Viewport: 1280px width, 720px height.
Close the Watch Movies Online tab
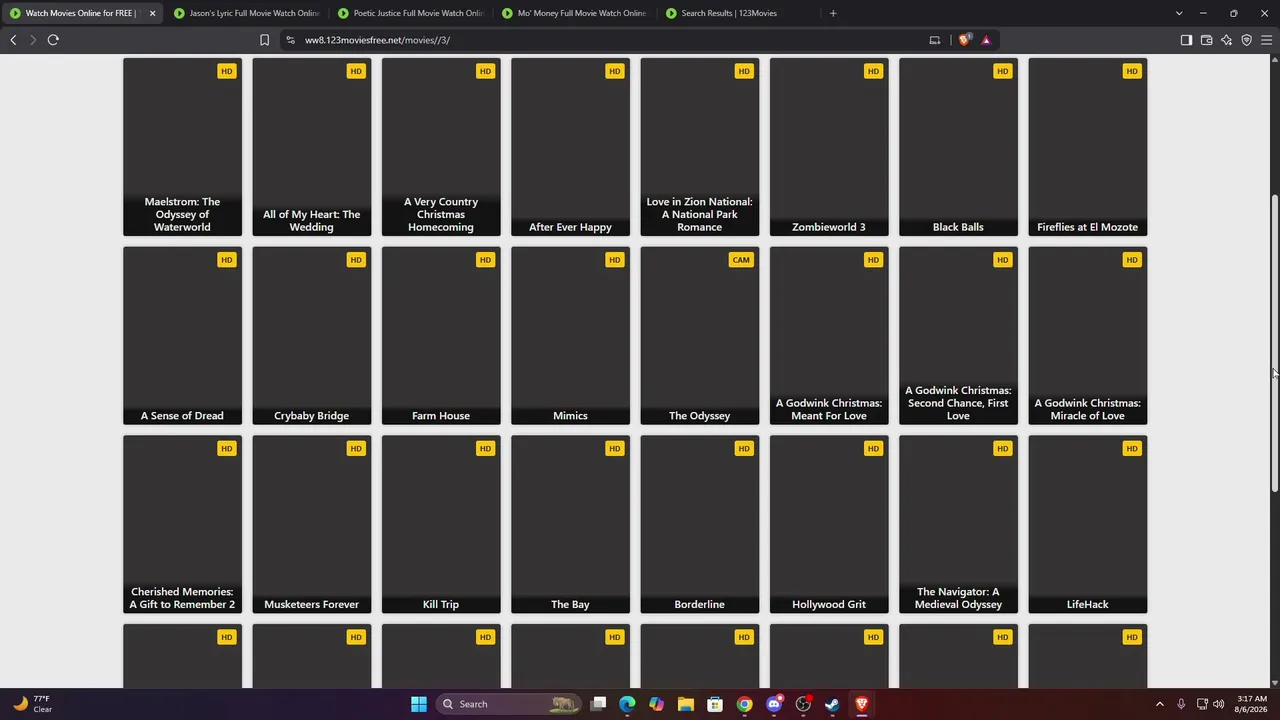152,13
